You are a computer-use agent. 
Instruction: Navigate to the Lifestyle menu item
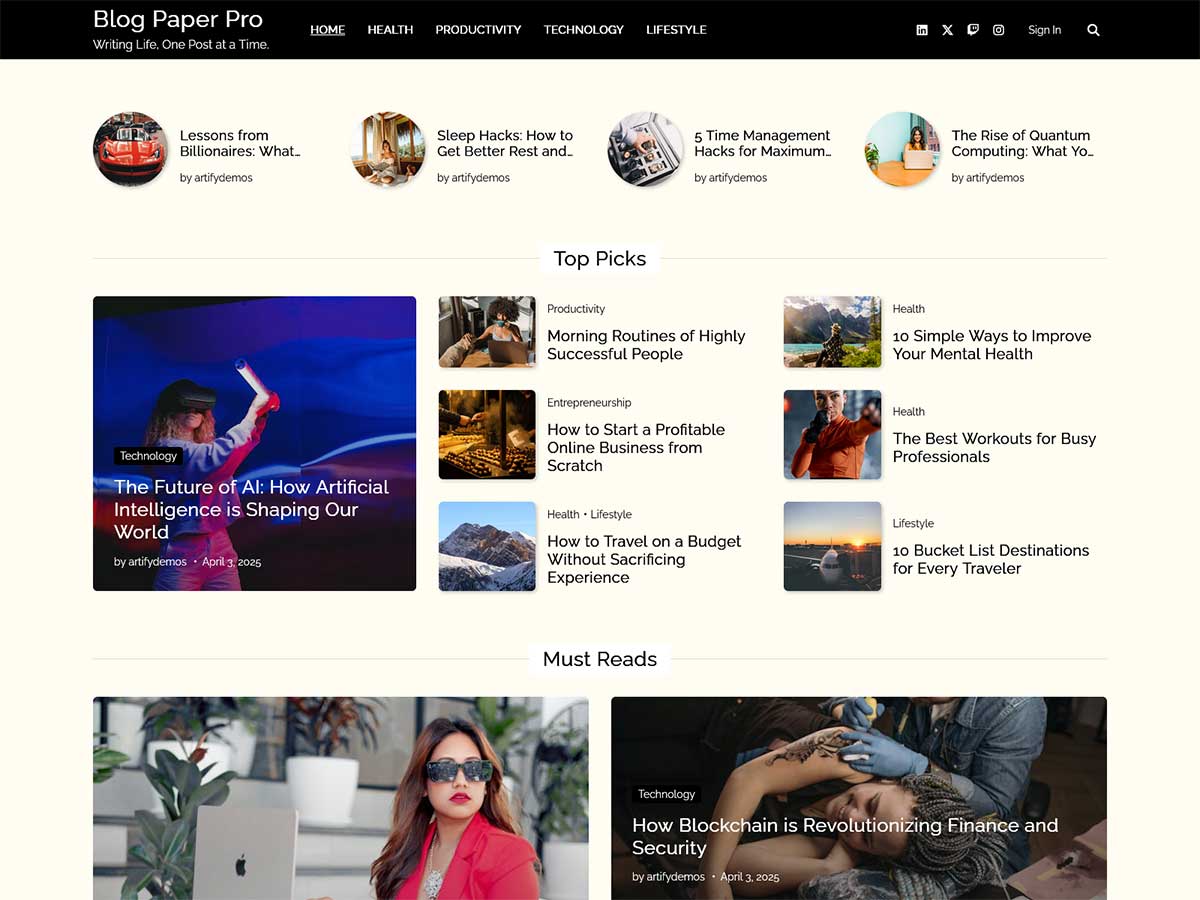click(x=676, y=30)
